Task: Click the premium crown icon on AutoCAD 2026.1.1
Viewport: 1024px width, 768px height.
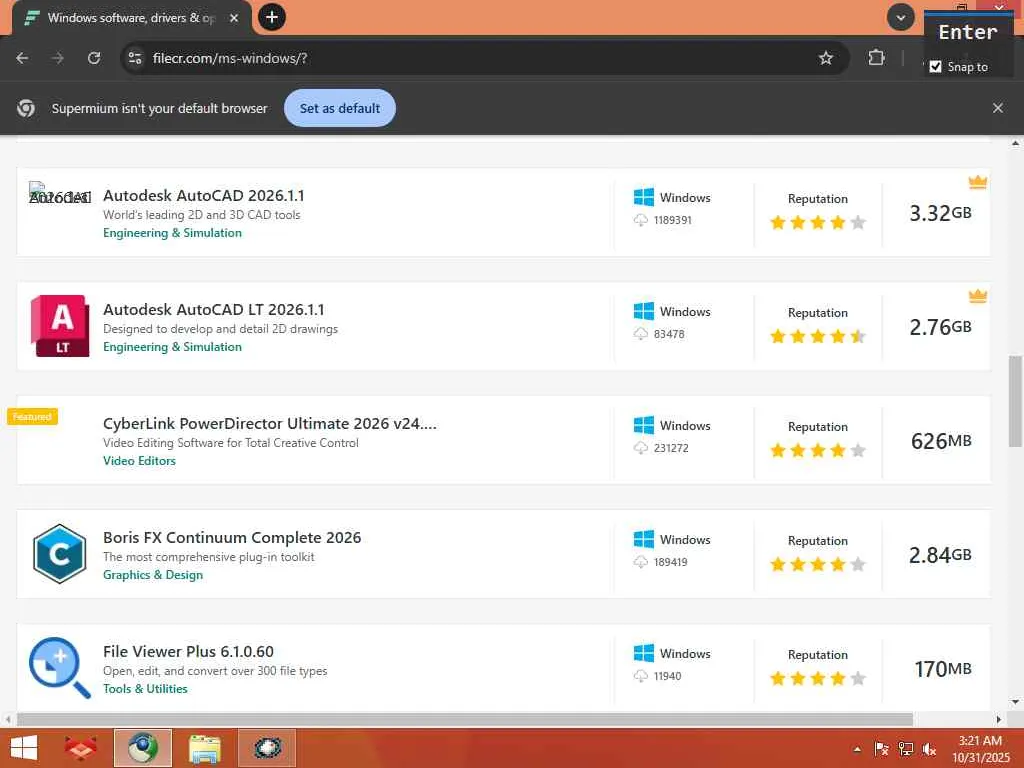Action: (x=977, y=182)
